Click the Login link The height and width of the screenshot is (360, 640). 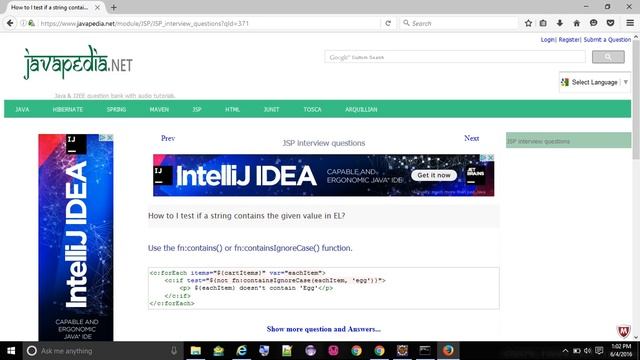pyautogui.click(x=547, y=40)
